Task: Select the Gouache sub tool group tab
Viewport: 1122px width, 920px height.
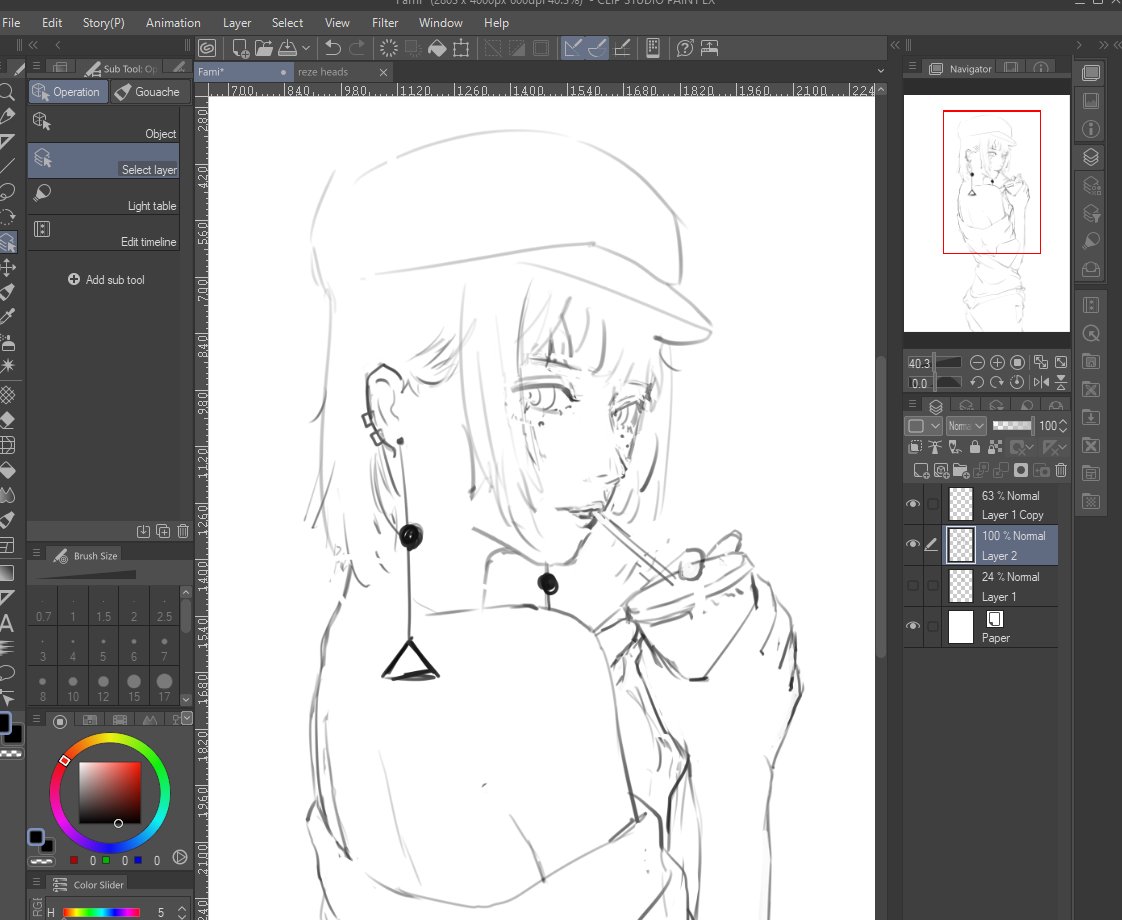Action: (x=148, y=92)
